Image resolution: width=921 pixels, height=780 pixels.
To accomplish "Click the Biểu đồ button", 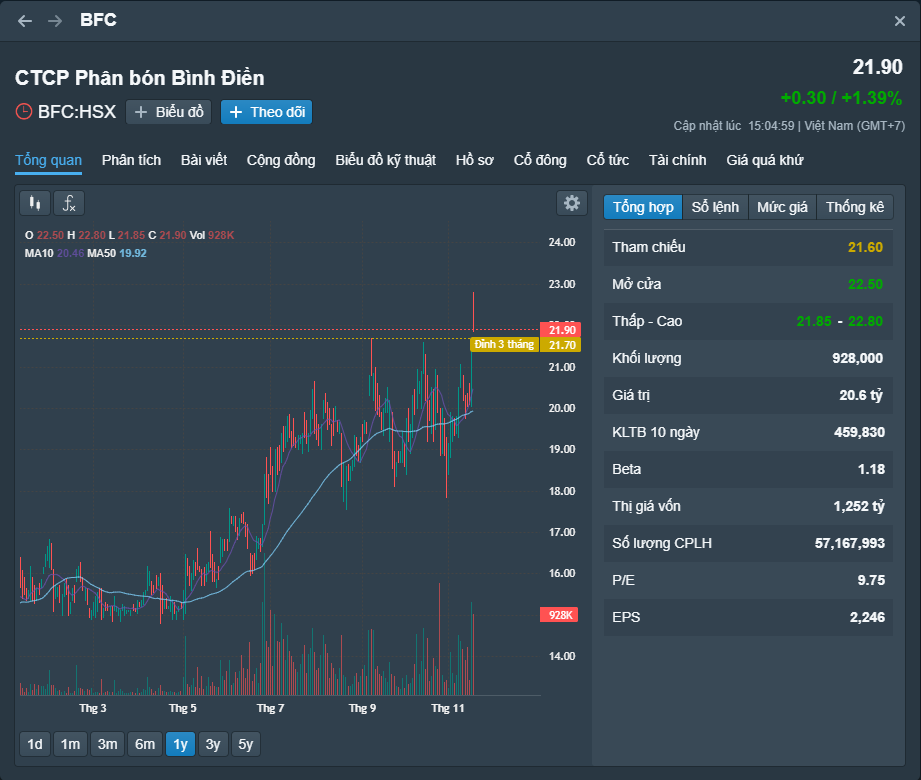I will click(169, 112).
